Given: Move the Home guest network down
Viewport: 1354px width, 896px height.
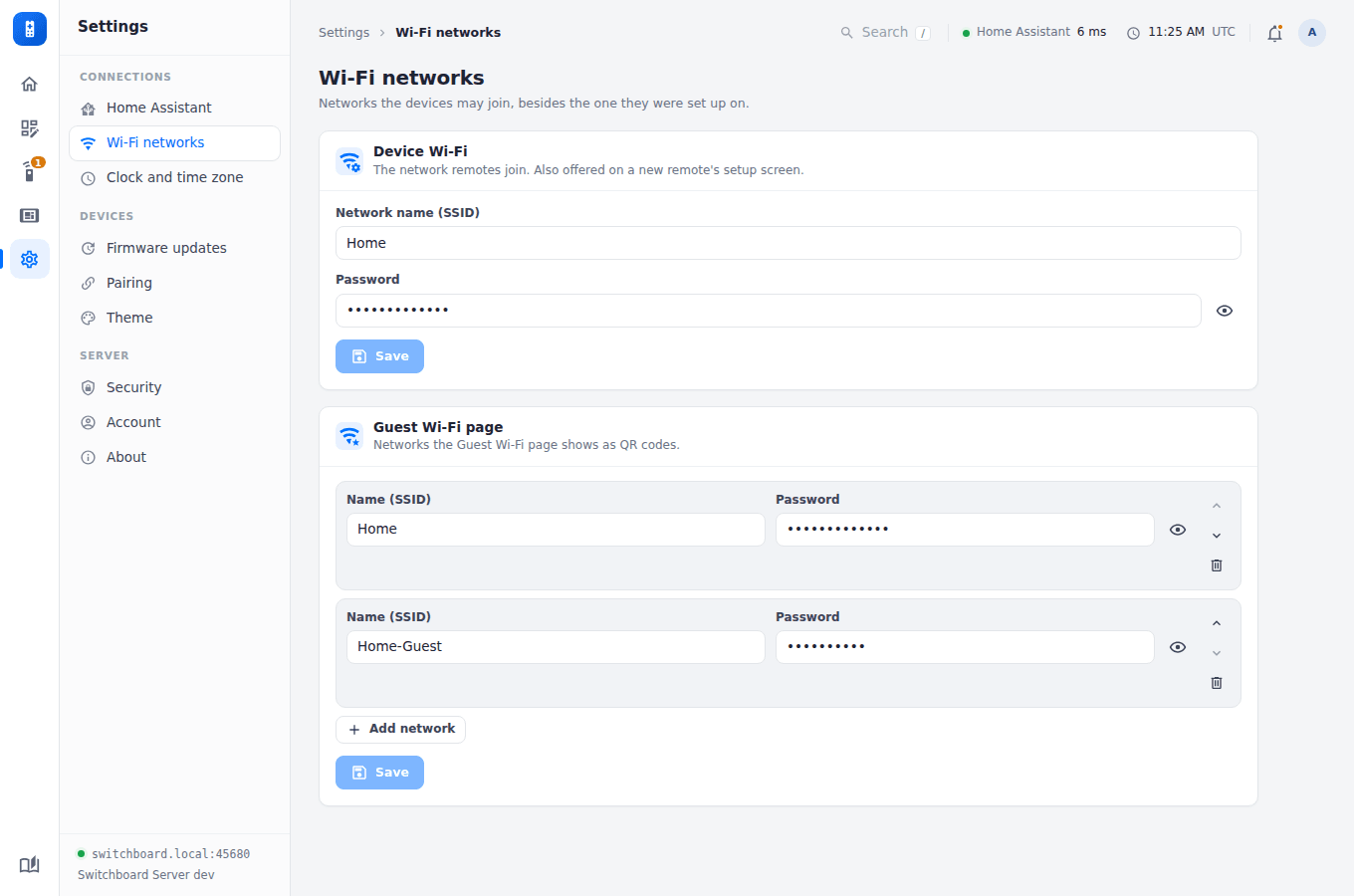Looking at the screenshot, I should [1217, 536].
